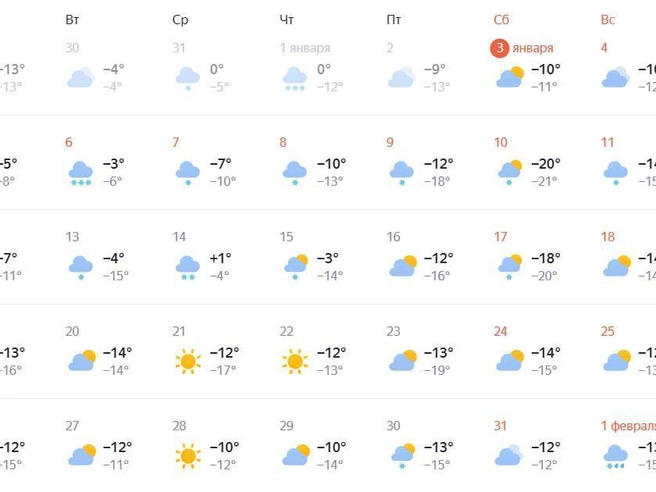Select date 24 in the calendar
Viewport: 656px width, 492px height.
click(500, 331)
